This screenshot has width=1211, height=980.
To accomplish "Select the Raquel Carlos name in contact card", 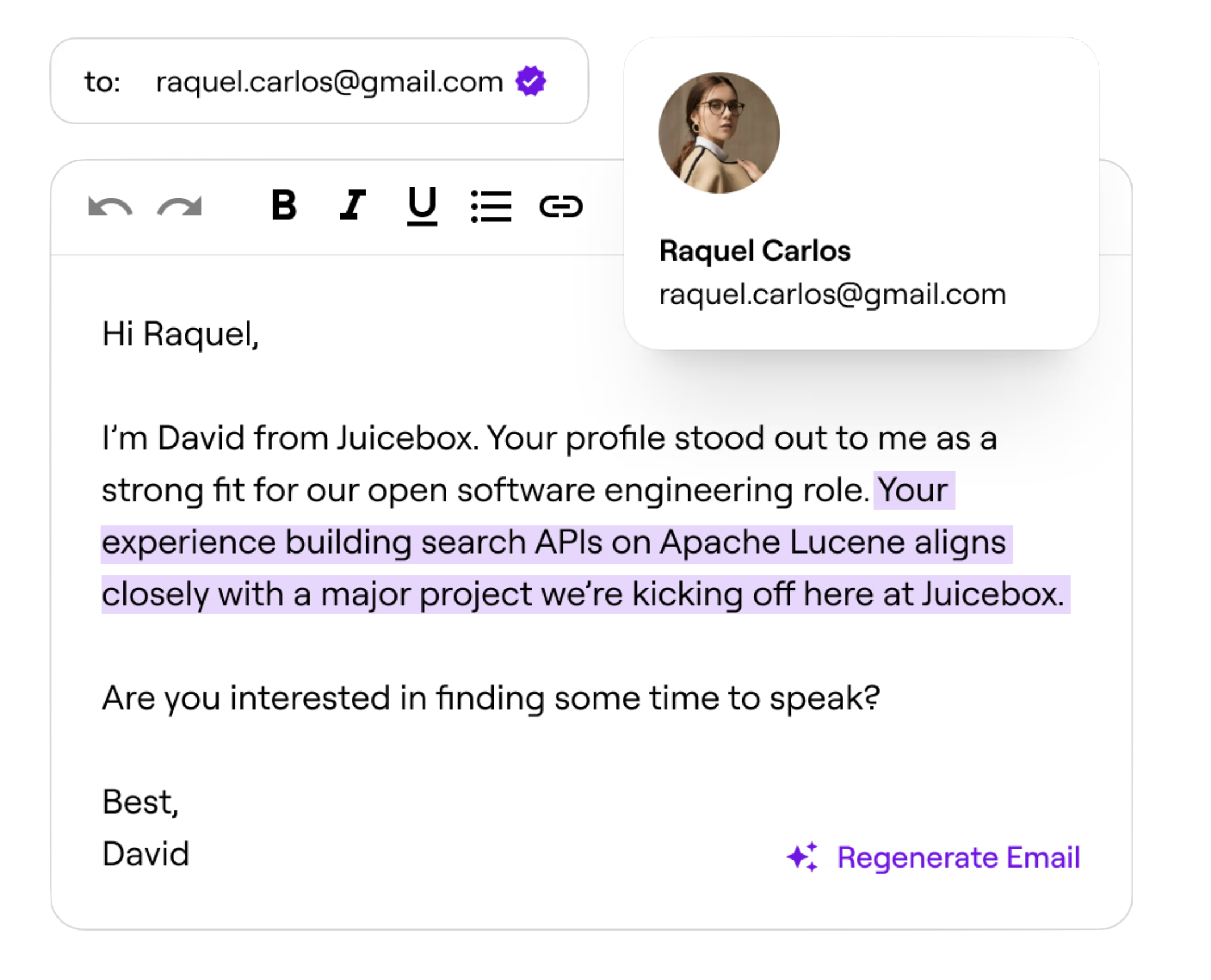I will click(755, 251).
